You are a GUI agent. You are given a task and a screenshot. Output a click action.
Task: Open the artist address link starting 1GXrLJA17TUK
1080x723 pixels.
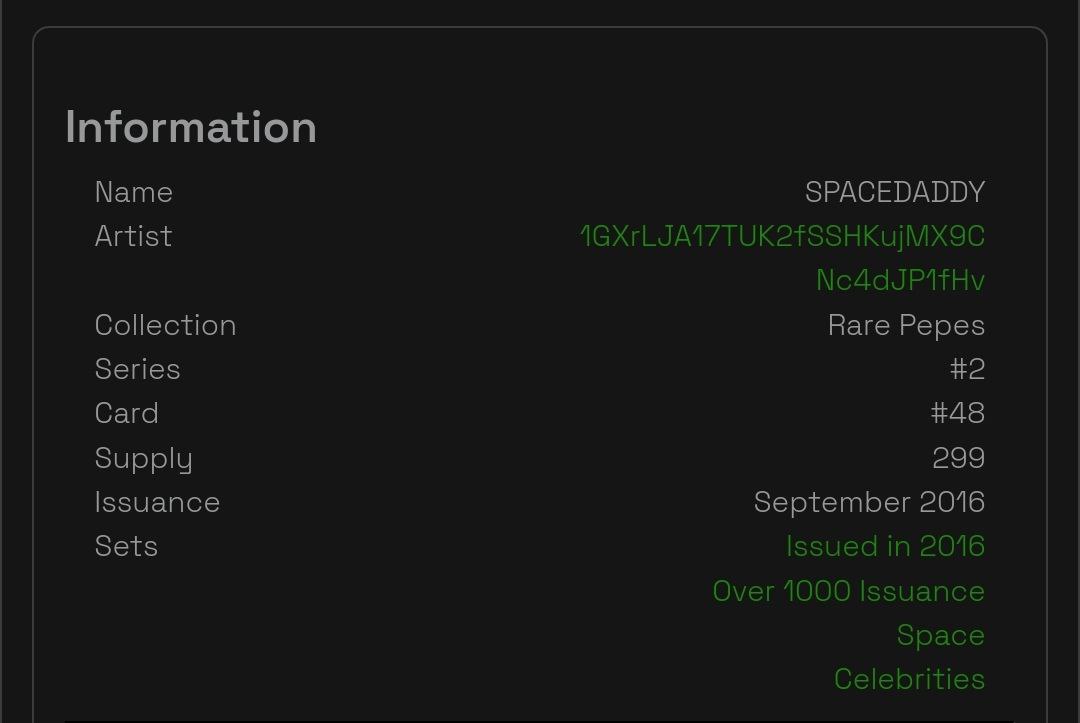pos(782,236)
